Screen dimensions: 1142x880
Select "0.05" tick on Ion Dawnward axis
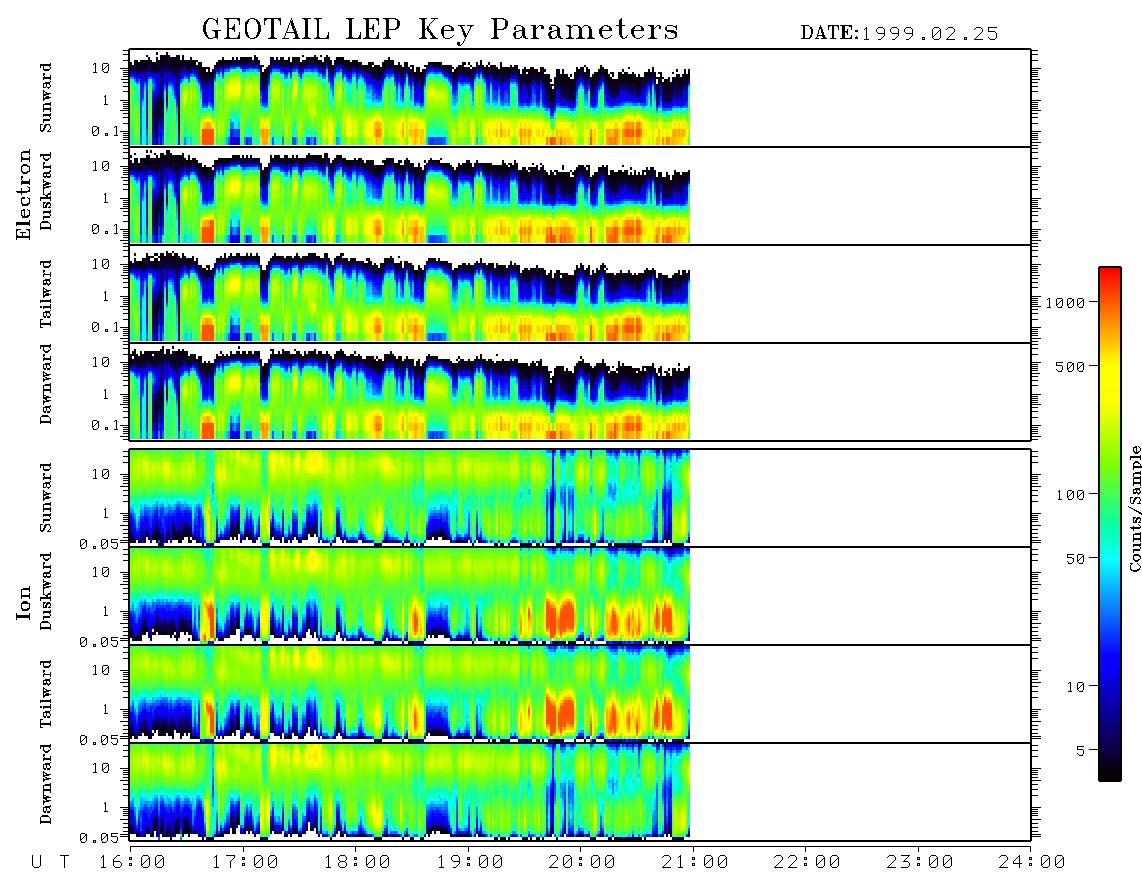[99, 838]
